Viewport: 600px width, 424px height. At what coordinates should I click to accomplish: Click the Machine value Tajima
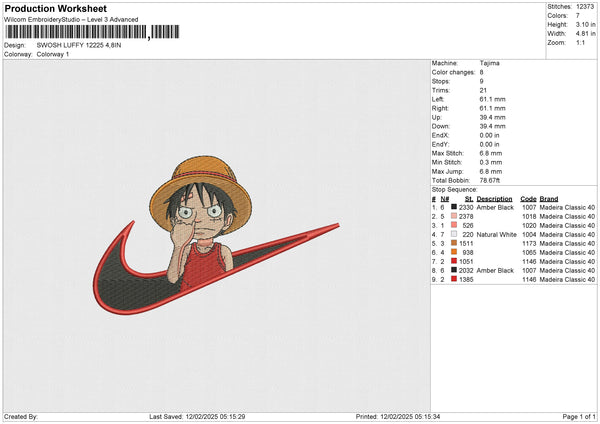pos(489,63)
